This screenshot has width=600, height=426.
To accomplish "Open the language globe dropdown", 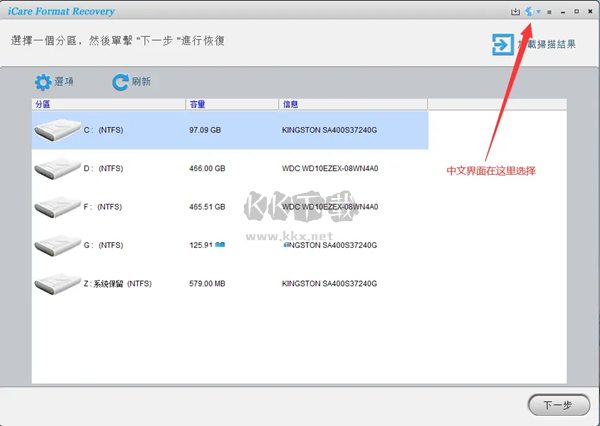I will click(533, 12).
